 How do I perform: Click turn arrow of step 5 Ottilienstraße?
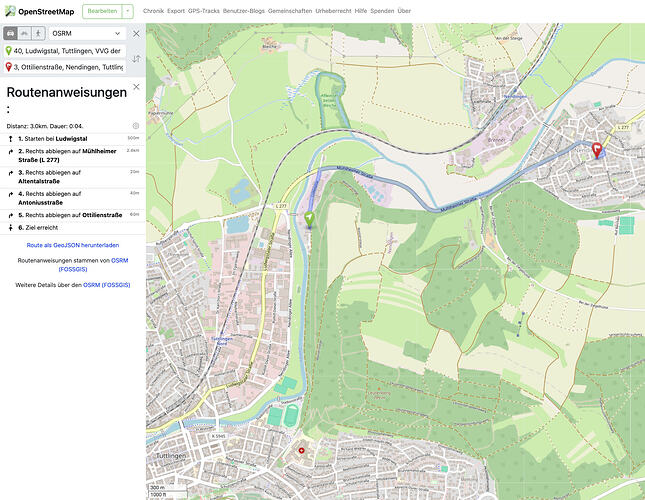point(11,215)
